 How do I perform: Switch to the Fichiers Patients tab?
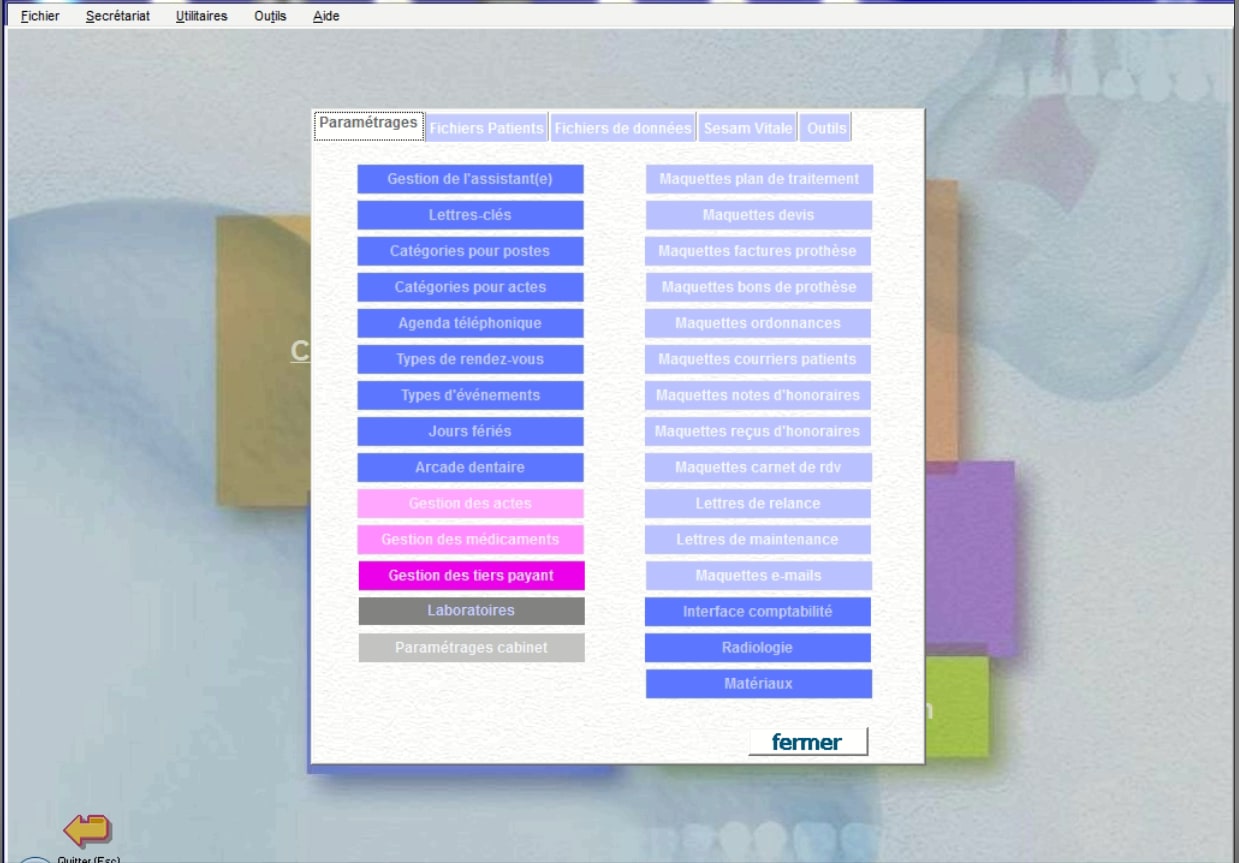click(x=487, y=128)
